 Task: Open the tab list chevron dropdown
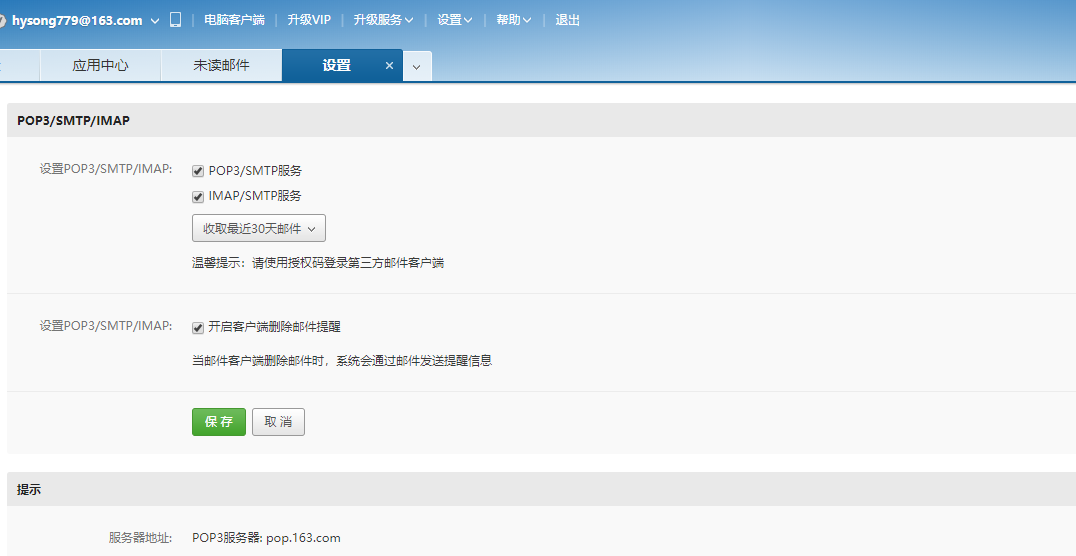[x=417, y=67]
